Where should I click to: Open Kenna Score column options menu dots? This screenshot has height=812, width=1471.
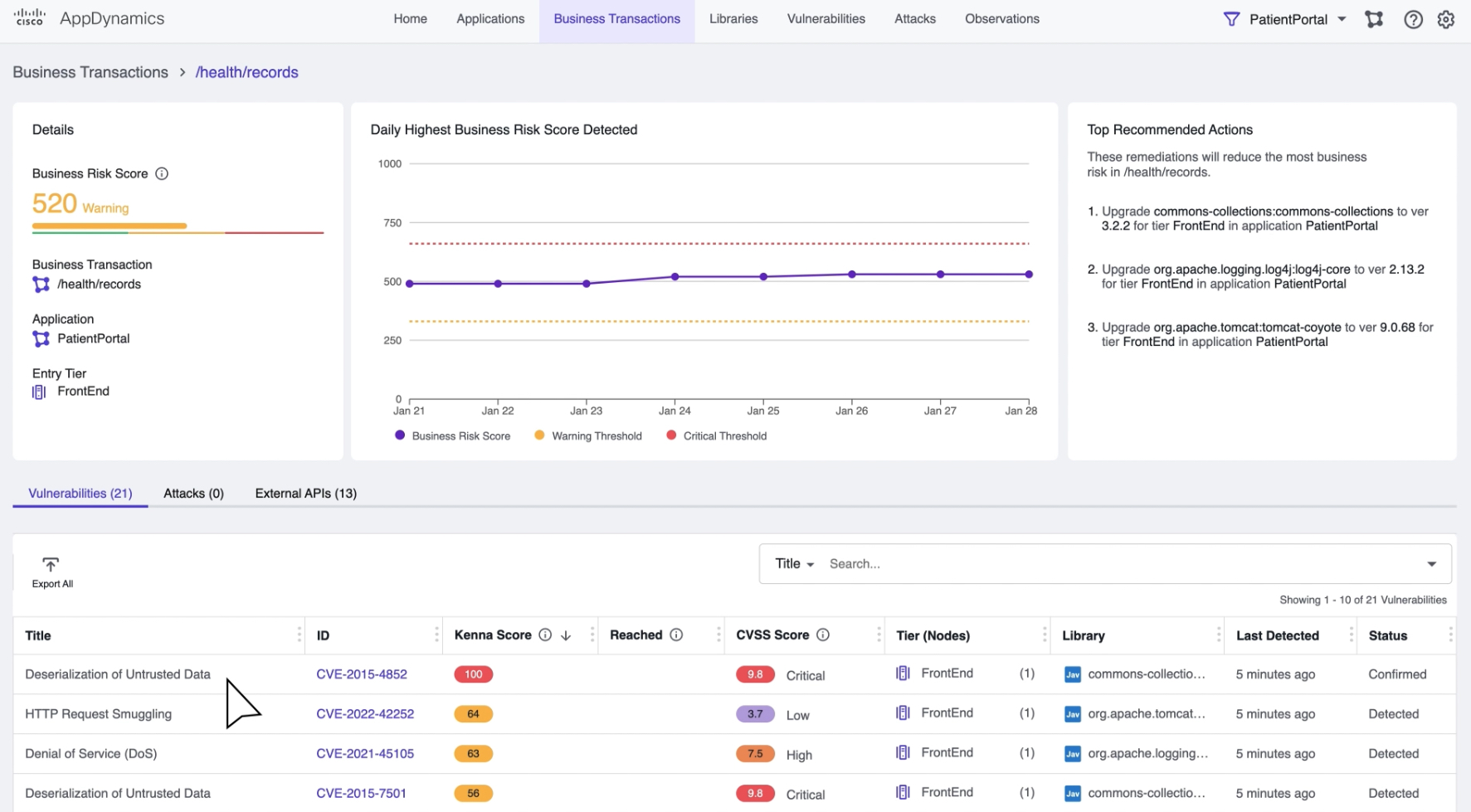tap(592, 635)
